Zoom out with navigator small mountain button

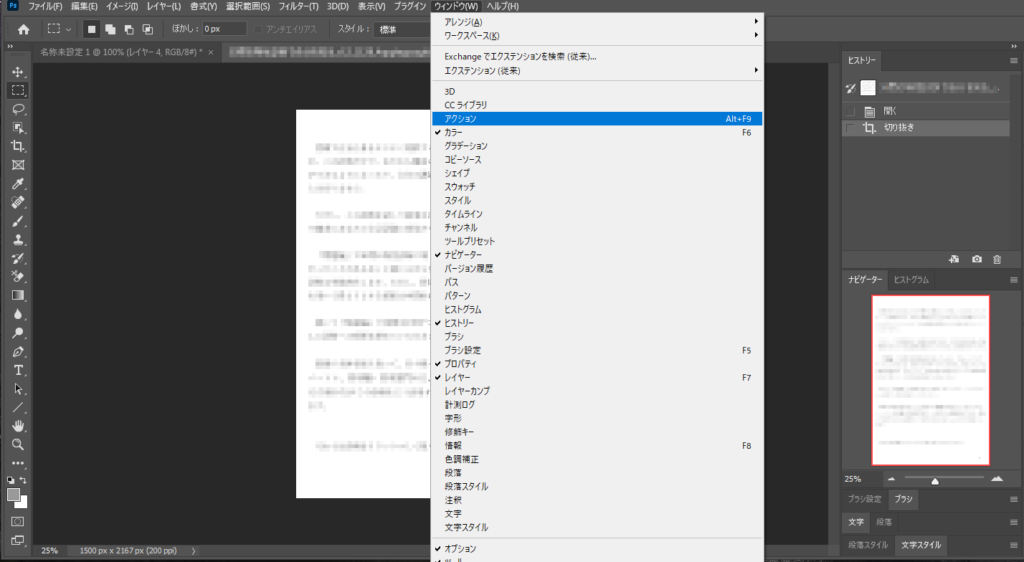pos(891,479)
